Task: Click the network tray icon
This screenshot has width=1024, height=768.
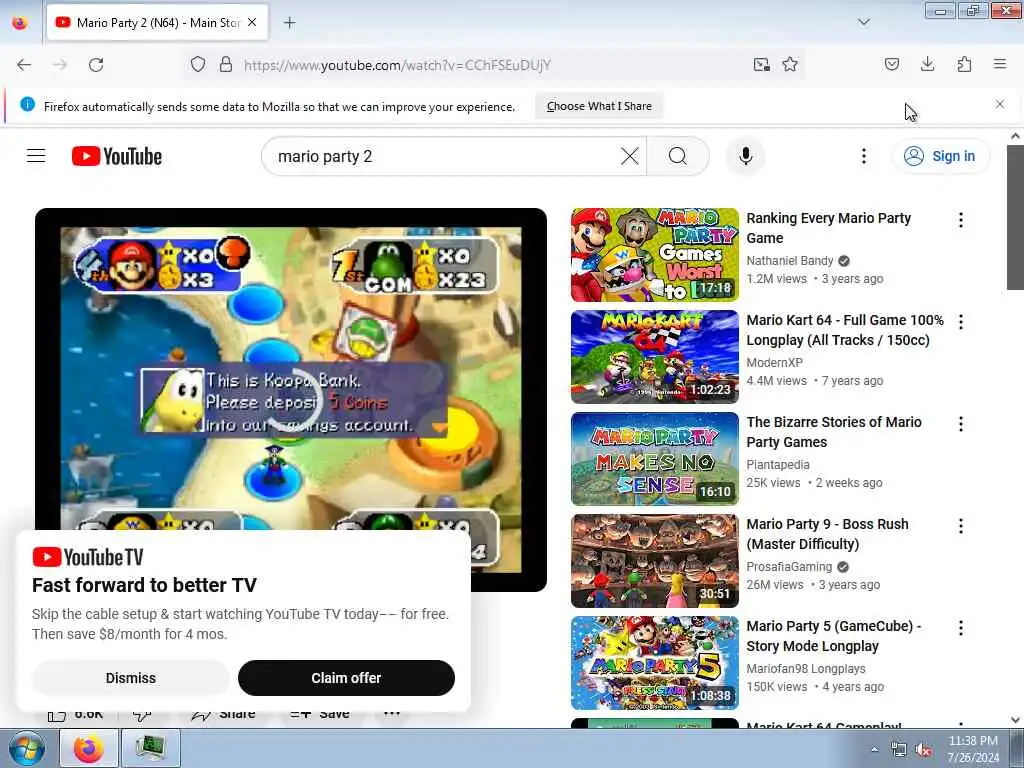Action: coord(899,750)
